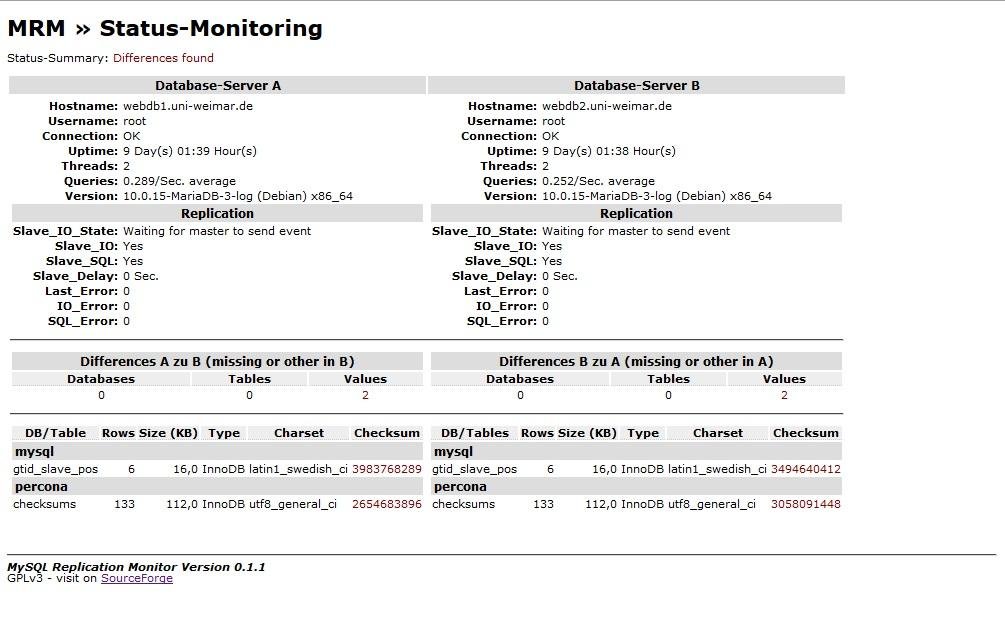
Task: Click the MRM Status-Monitoring page title
Action: tap(164, 29)
